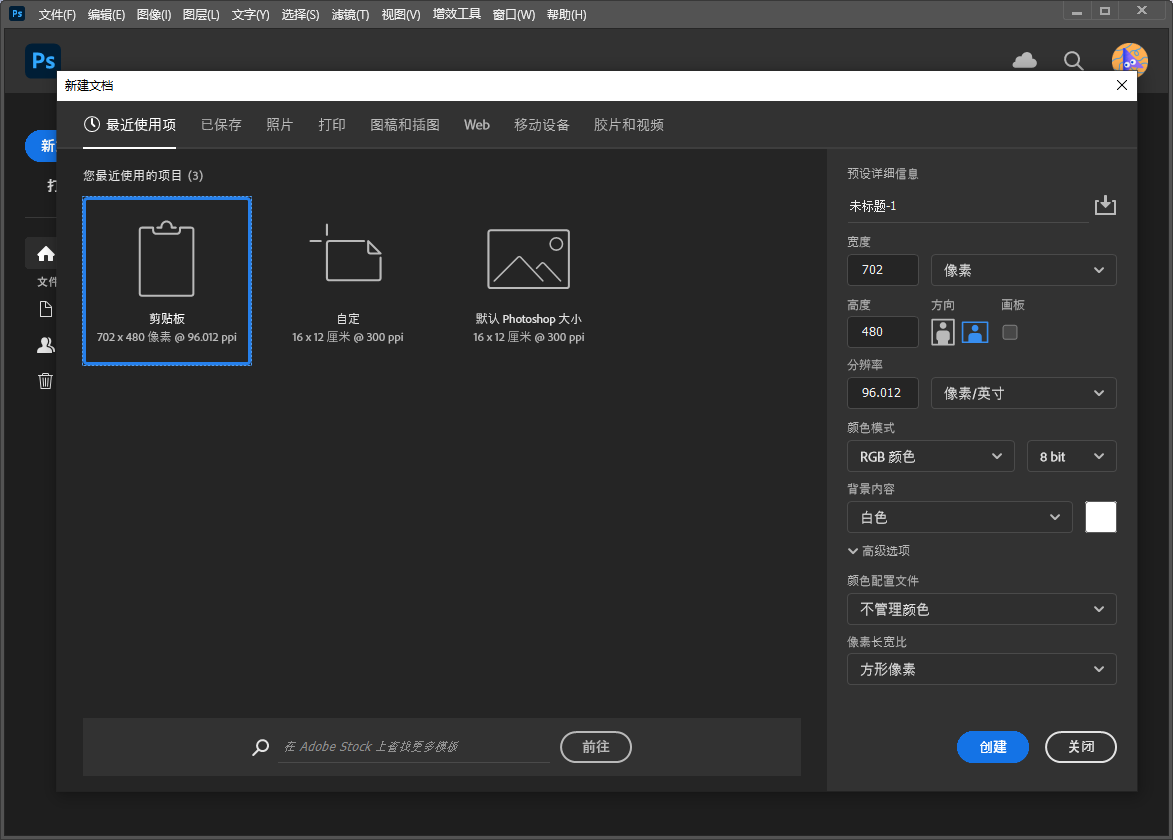Click the 前往 button for Adobe Stock

tap(595, 746)
